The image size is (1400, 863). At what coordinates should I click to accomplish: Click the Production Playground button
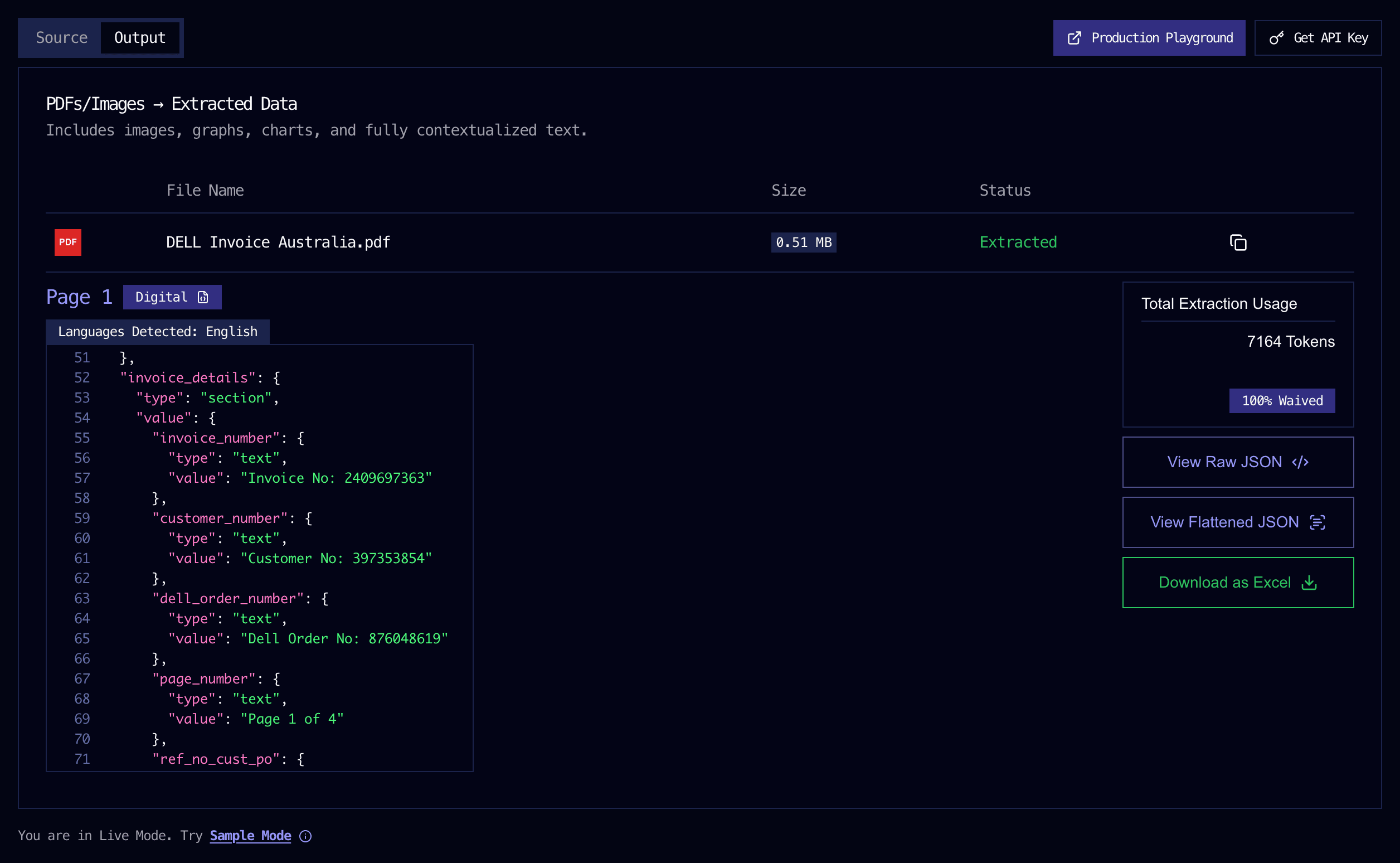pyautogui.click(x=1149, y=37)
